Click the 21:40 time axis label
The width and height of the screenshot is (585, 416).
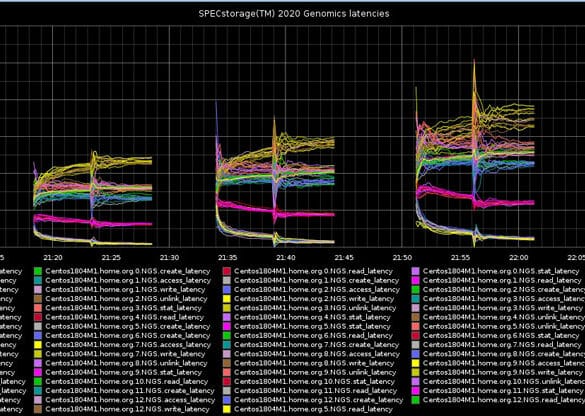coord(286,258)
